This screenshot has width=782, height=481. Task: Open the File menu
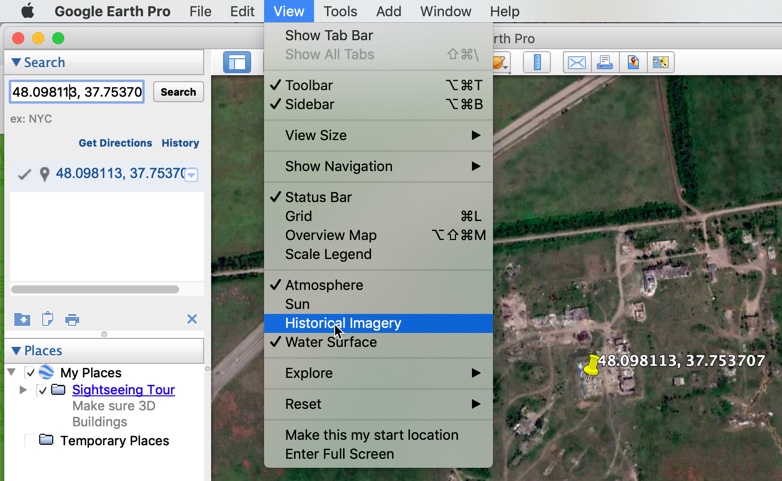[200, 11]
